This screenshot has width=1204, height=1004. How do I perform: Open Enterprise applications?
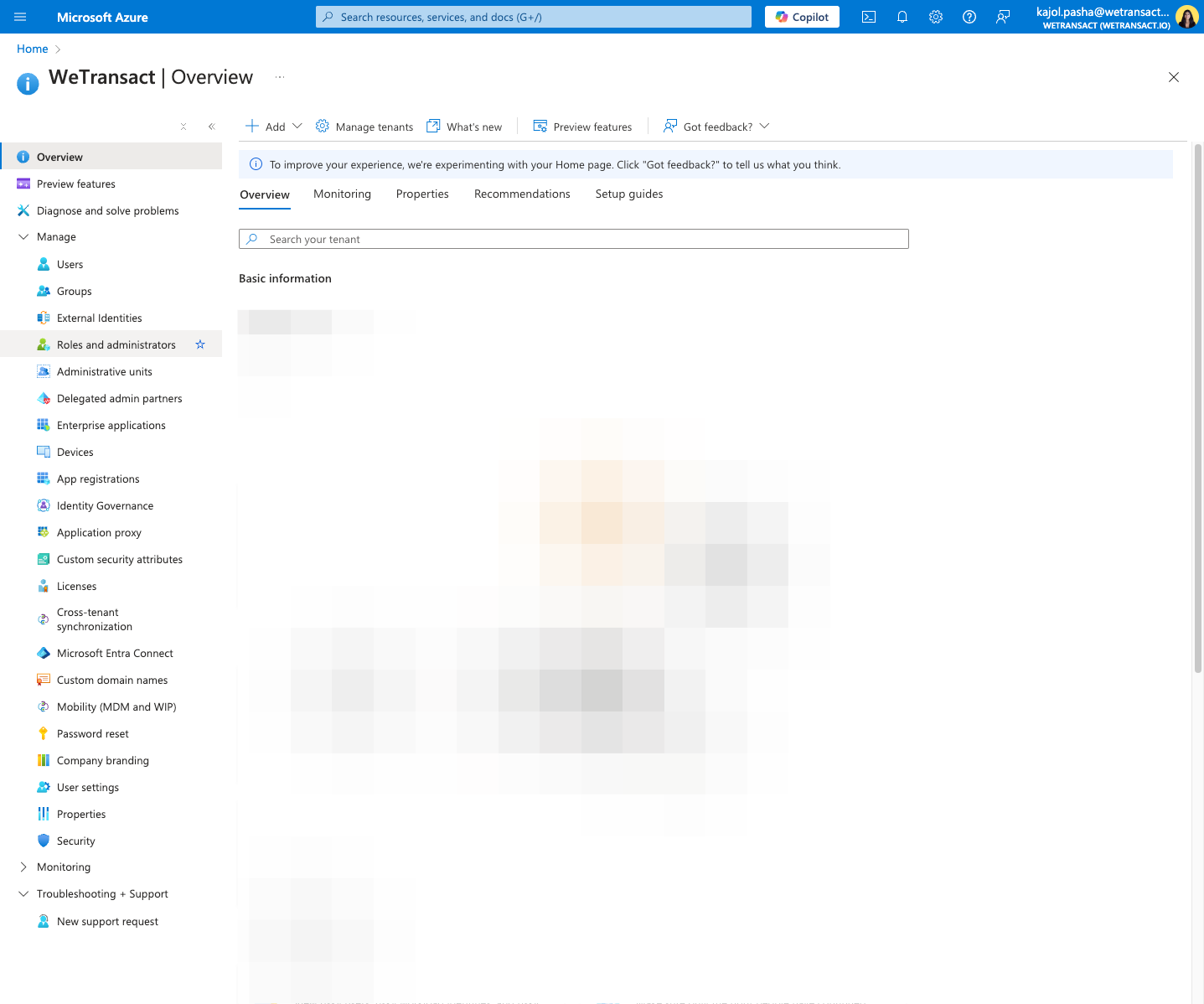tap(111, 426)
